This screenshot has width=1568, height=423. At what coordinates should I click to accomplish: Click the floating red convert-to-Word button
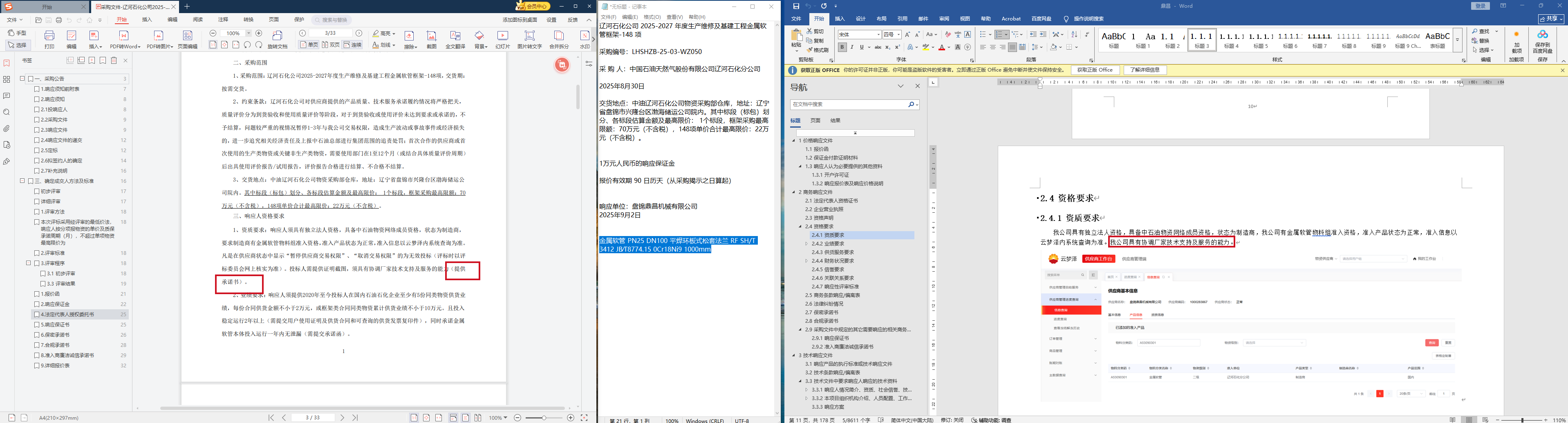click(562, 65)
